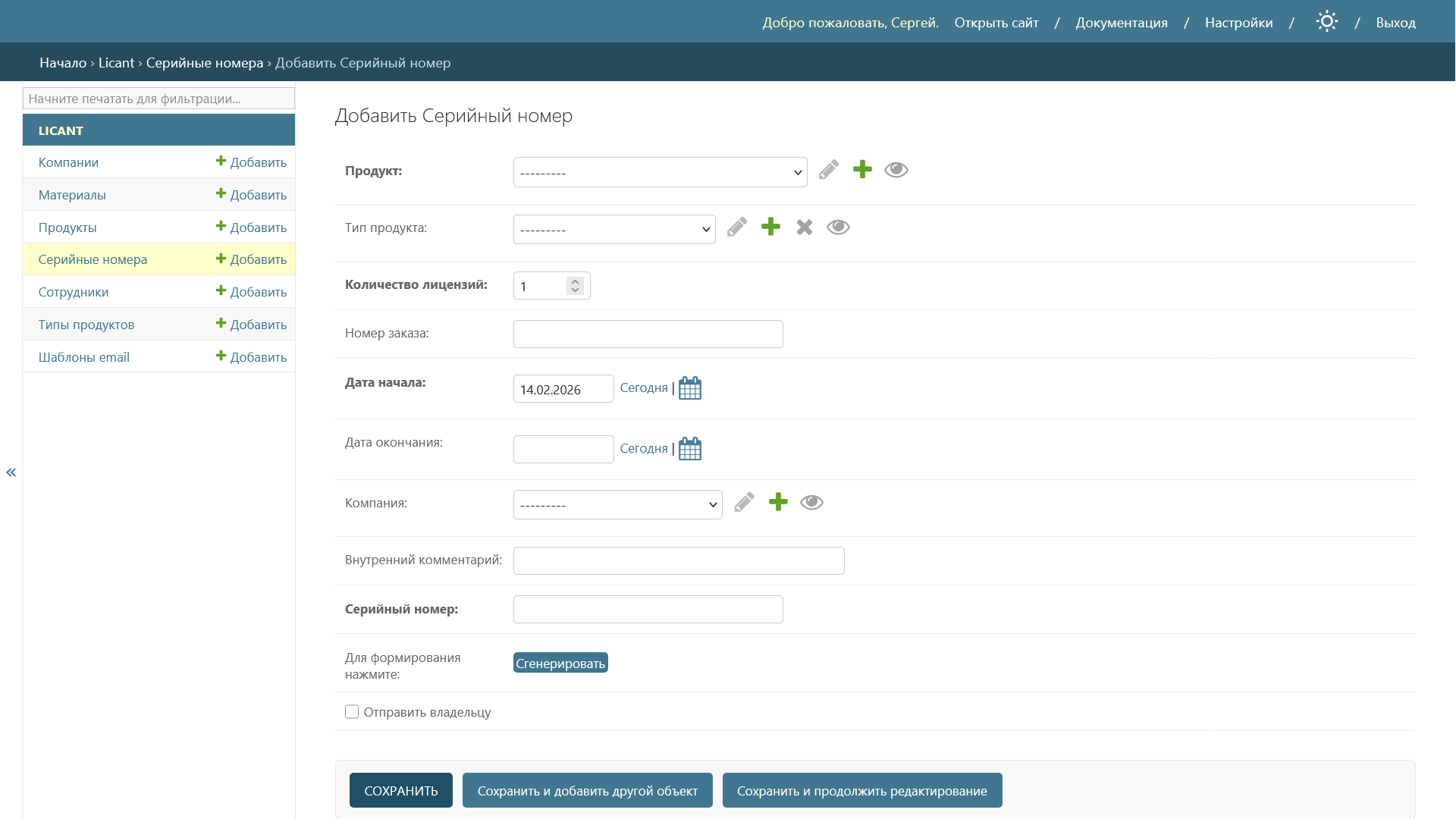1456x819 pixels.
Task: View selected Продукт via eye icon
Action: (896, 170)
